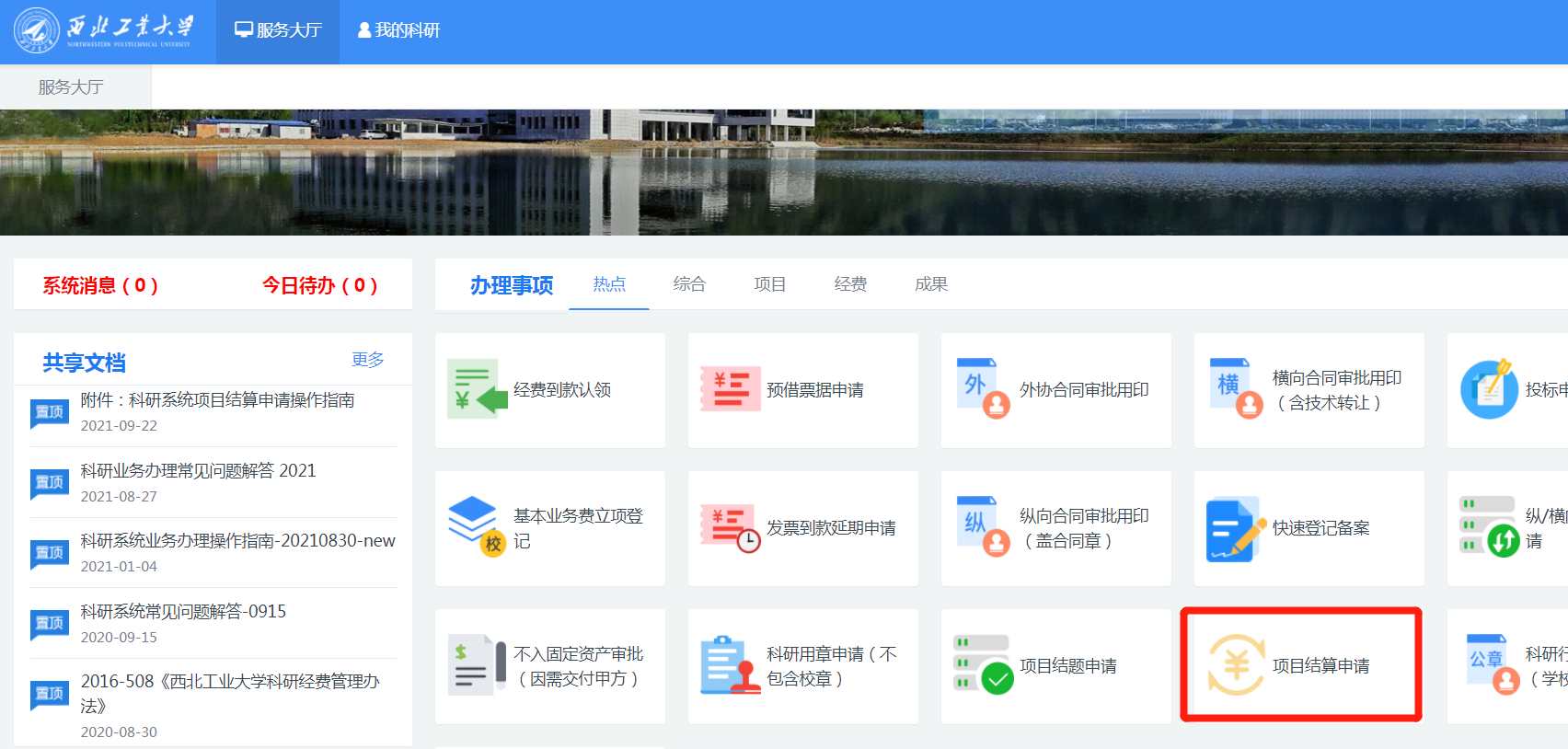Click the 今日待办 (0) counter
Image resolution: width=1568 pixels, height=749 pixels.
319,285
